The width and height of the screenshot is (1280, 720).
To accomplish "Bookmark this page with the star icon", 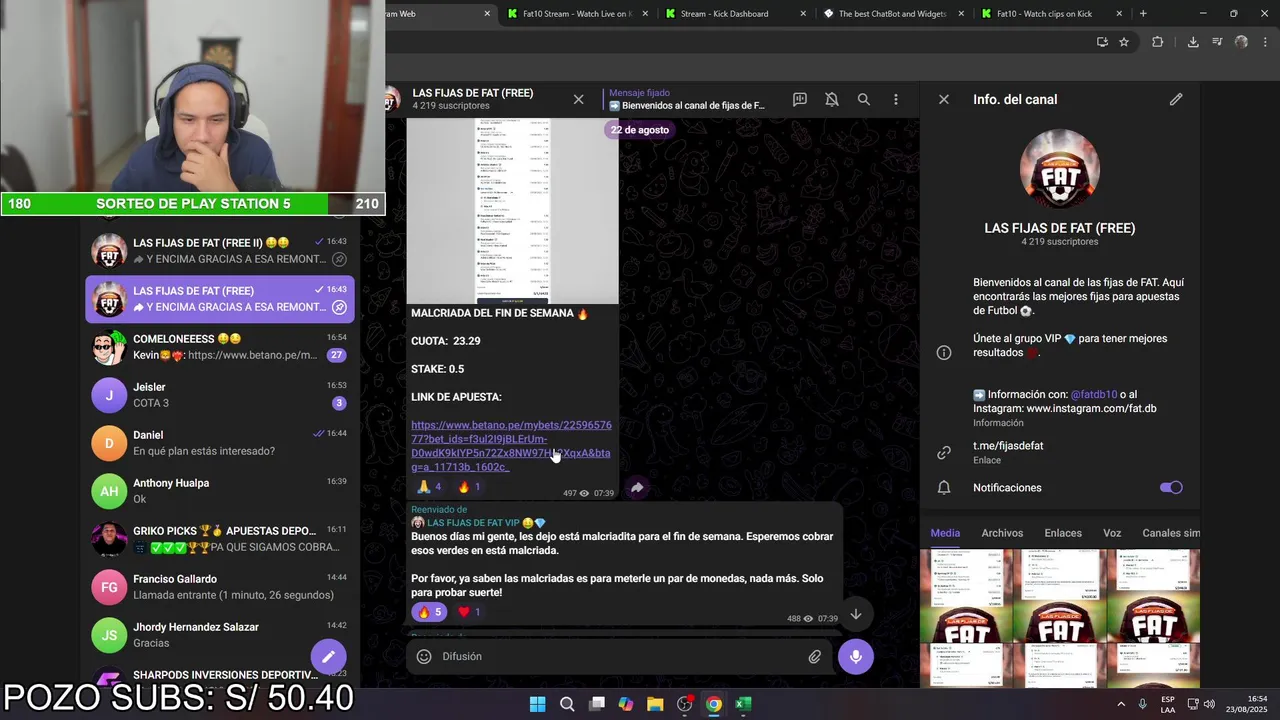I will [1124, 42].
